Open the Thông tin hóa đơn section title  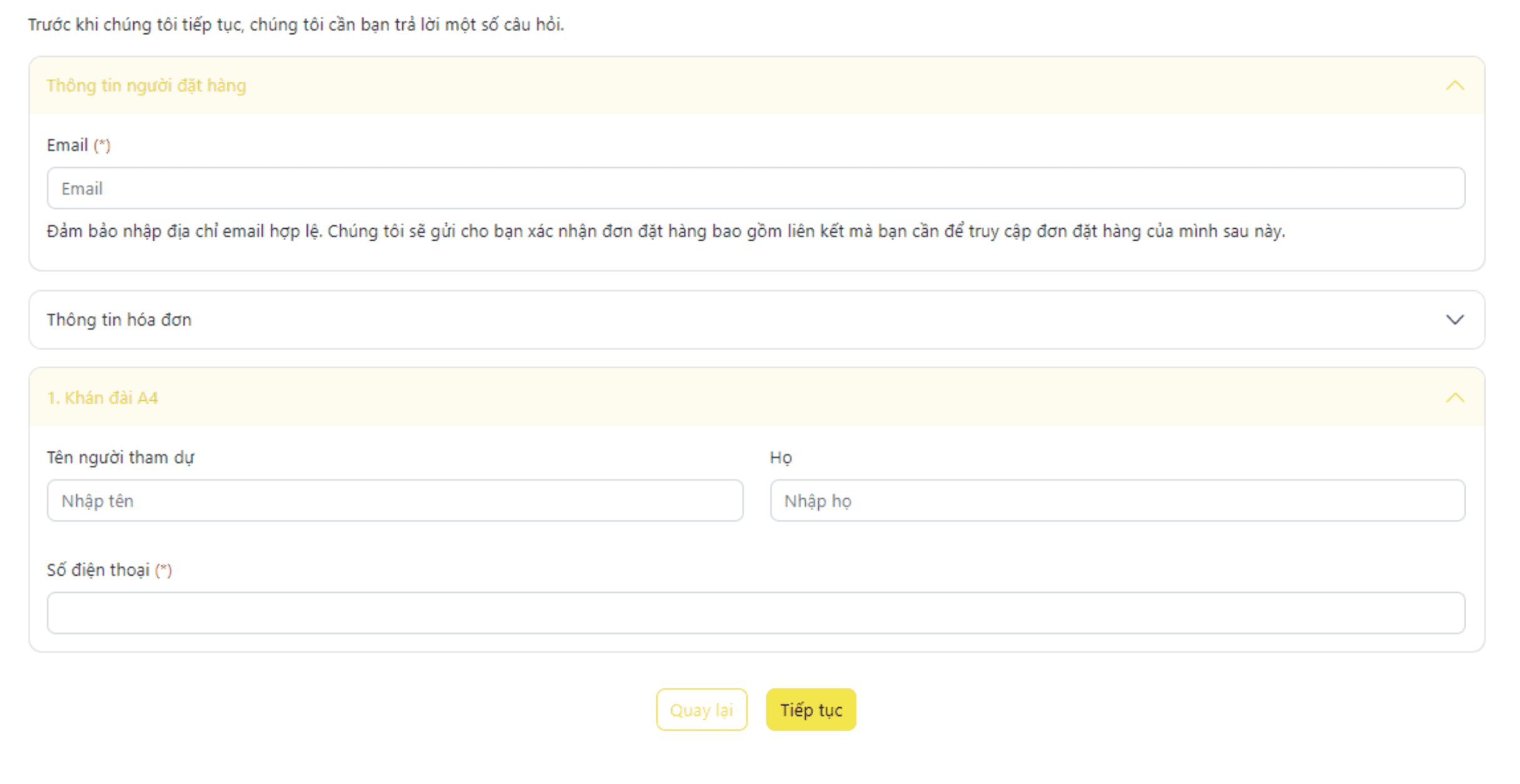point(119,319)
